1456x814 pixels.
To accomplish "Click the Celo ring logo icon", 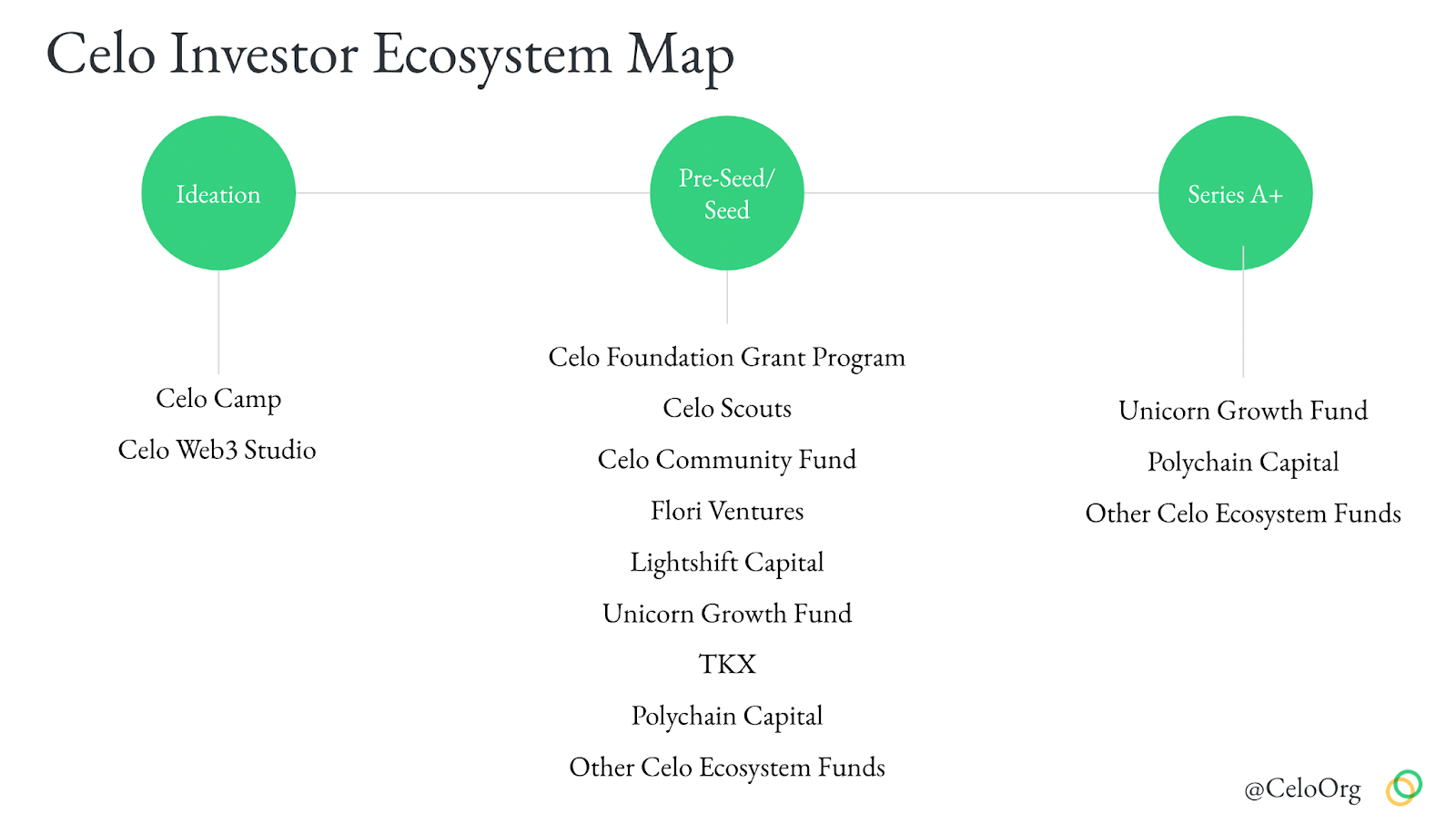I will [1404, 788].
